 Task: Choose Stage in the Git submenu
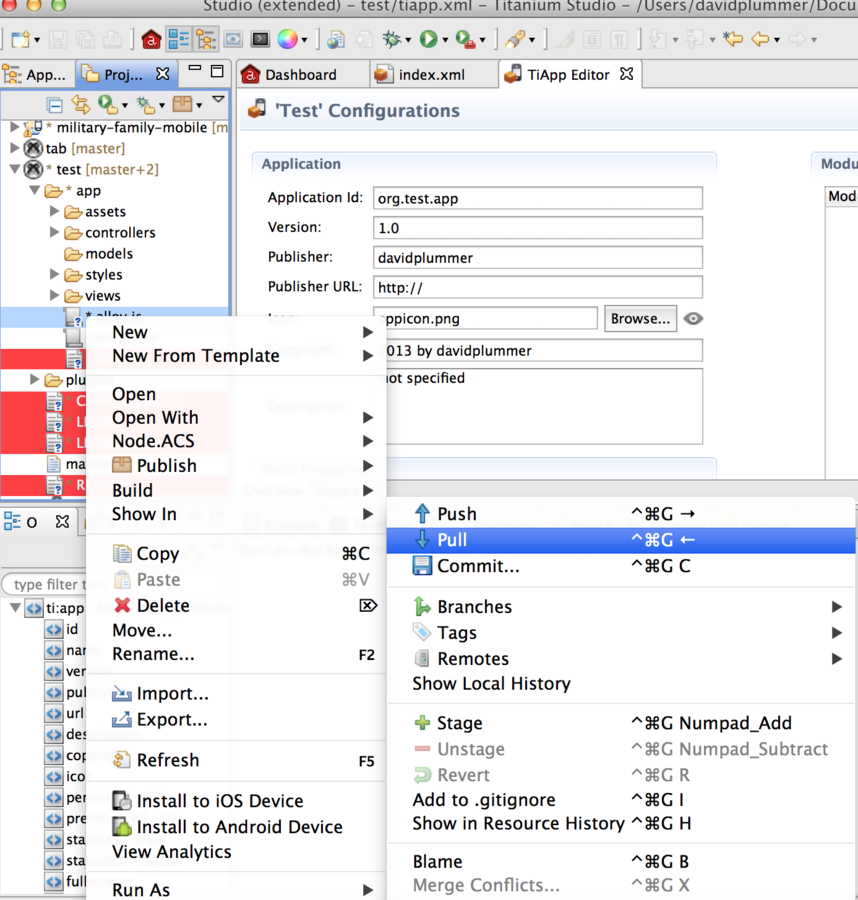tap(620, 723)
